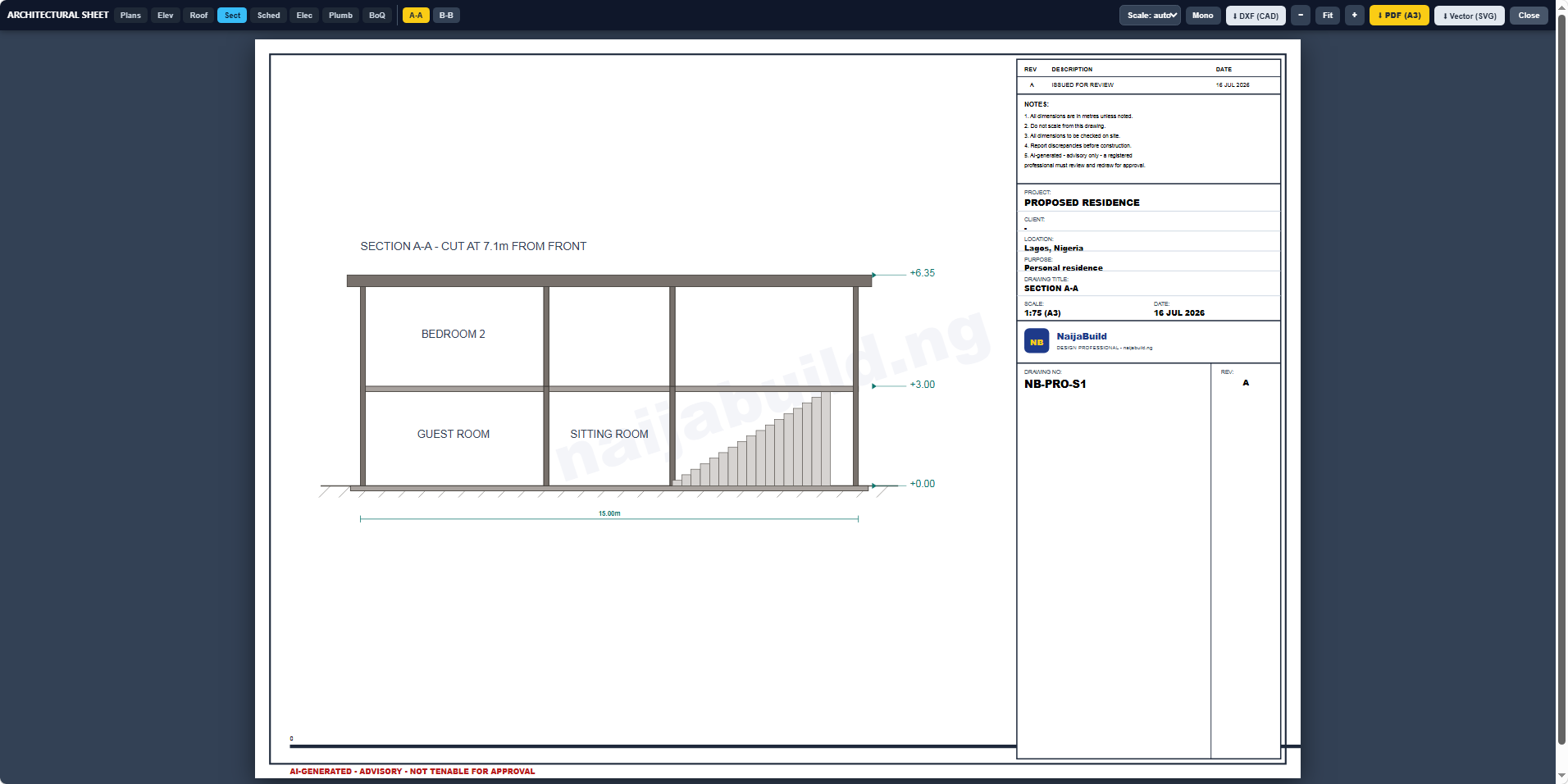This screenshot has height=784, width=1568.
Task: Open the BoQ tab
Action: tap(377, 16)
